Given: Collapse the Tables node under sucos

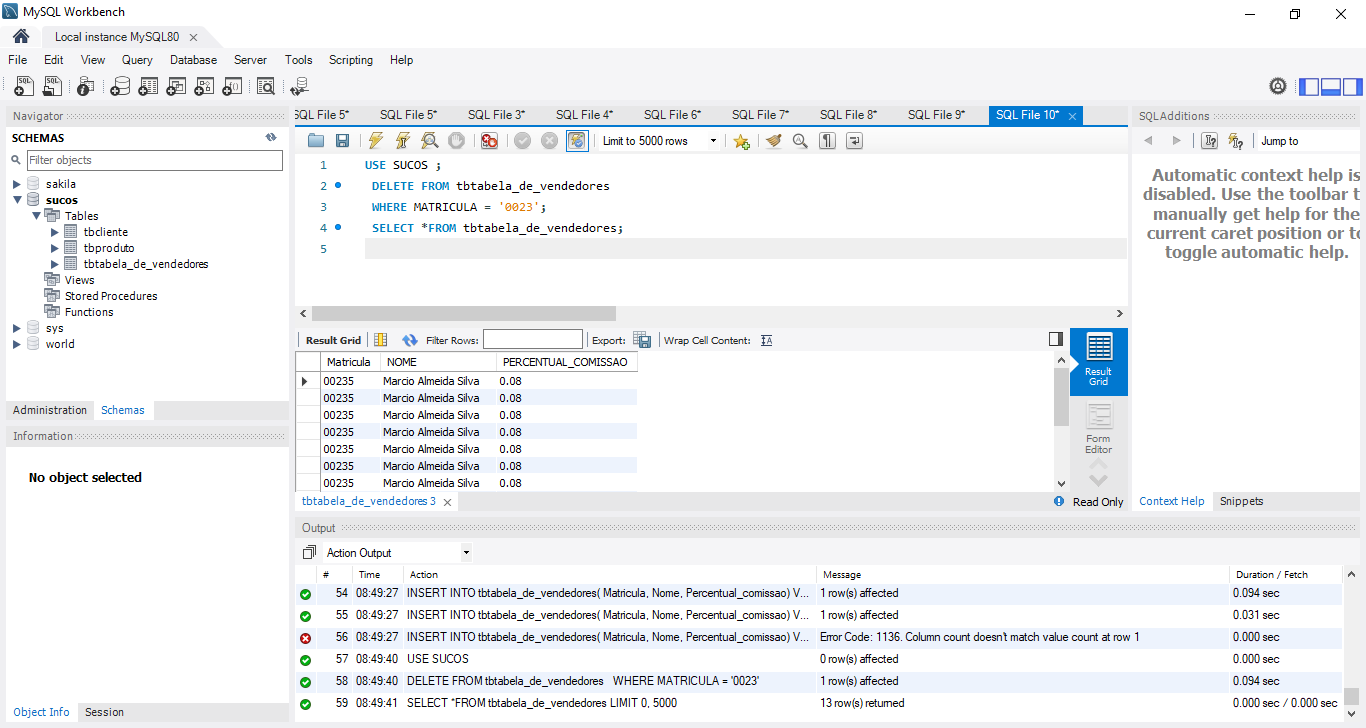Looking at the screenshot, I should [x=36, y=216].
